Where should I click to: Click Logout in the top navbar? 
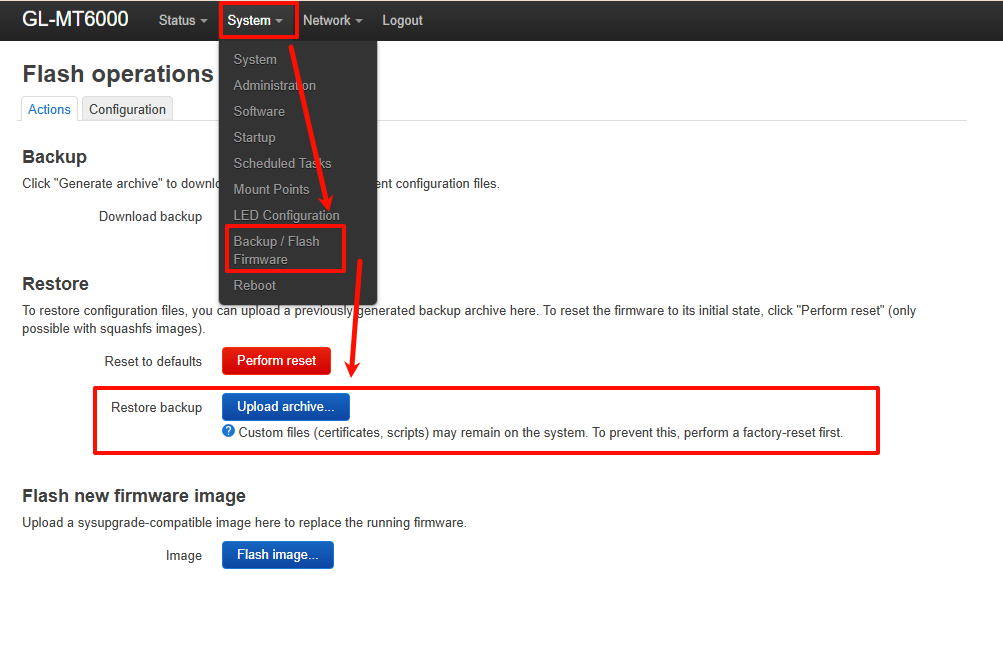tap(402, 20)
